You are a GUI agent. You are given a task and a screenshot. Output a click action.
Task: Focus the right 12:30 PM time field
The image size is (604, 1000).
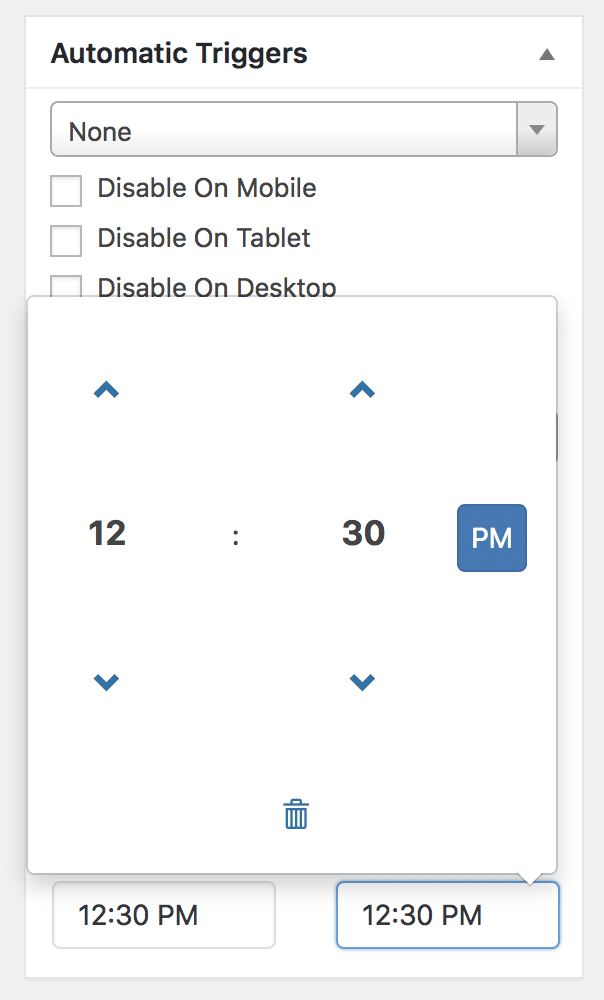[x=447, y=914]
